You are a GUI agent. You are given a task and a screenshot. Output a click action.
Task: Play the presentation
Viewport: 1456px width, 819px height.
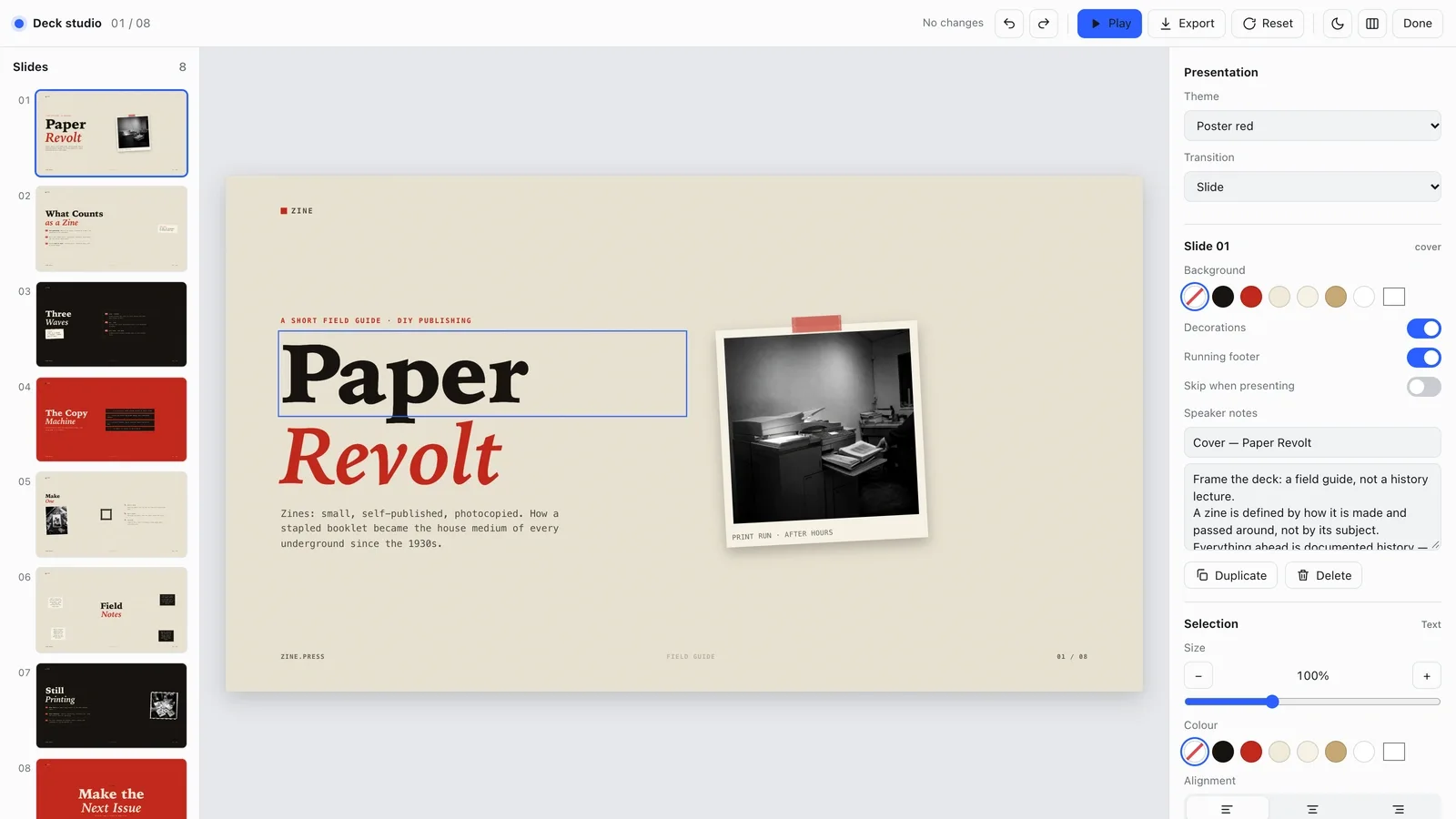[1109, 24]
